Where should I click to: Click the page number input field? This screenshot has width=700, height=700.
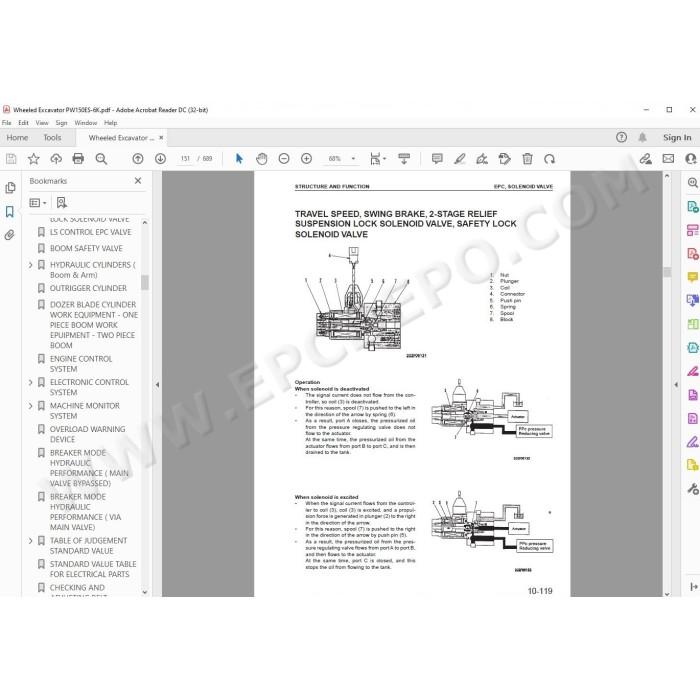tap(185, 158)
